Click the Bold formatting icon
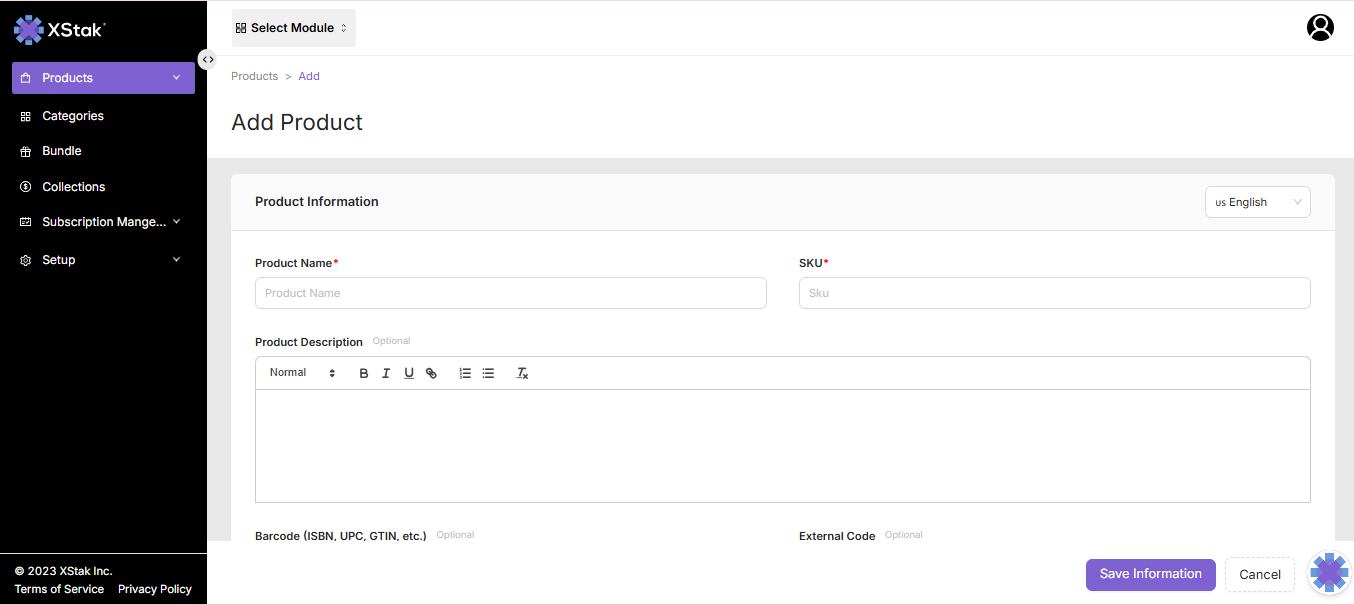Image resolution: width=1354 pixels, height=604 pixels. [x=364, y=373]
